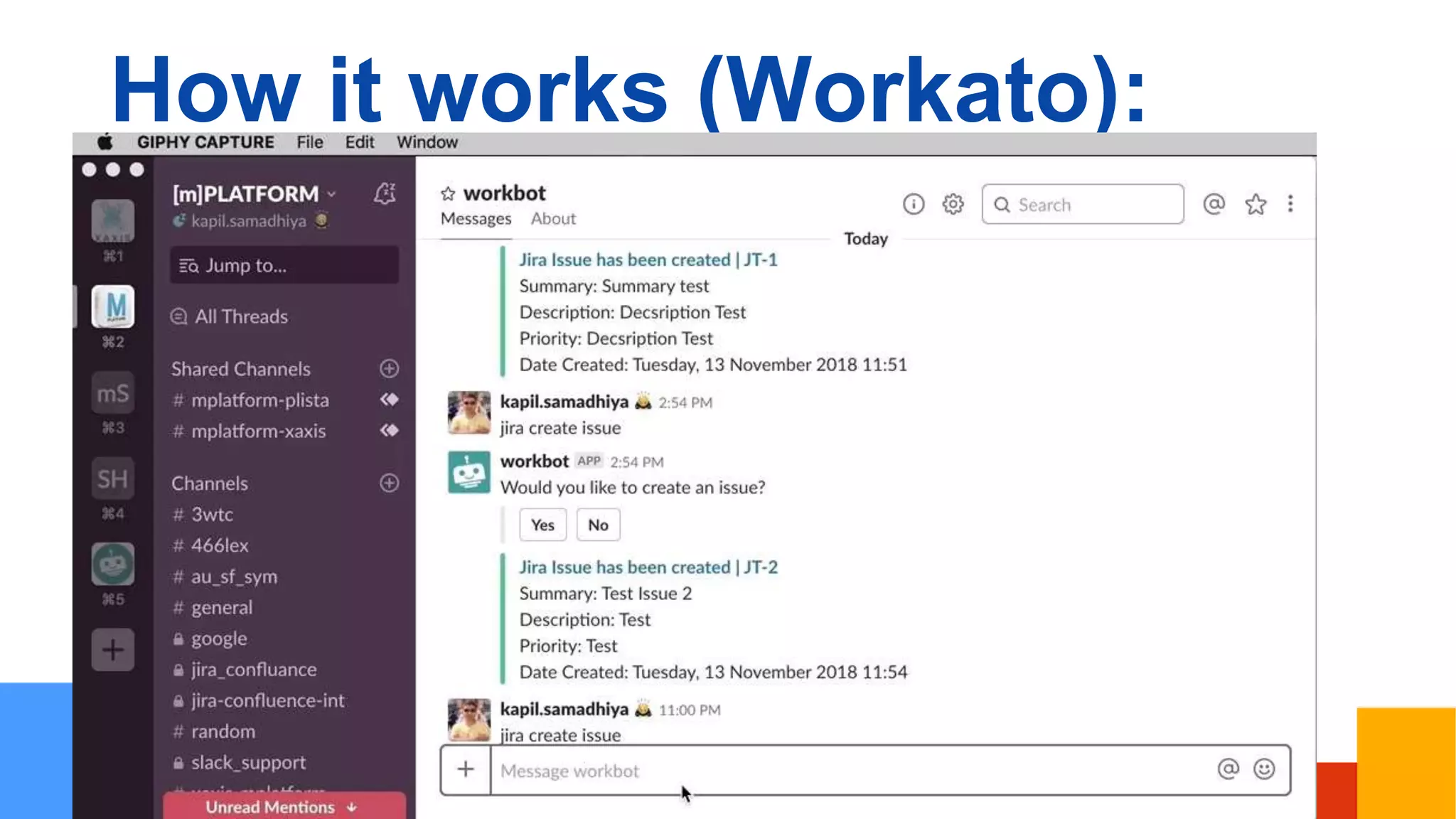Click No to decline creating issue
This screenshot has width=1456, height=819.
(598, 525)
